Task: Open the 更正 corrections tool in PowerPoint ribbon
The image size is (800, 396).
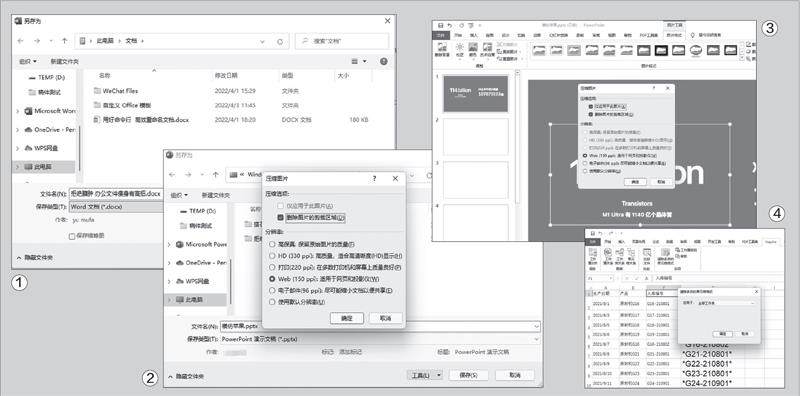Action: tap(460, 50)
